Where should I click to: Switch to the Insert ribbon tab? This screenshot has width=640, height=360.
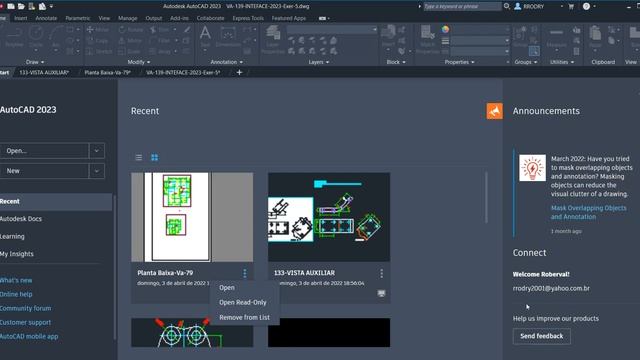[20, 18]
